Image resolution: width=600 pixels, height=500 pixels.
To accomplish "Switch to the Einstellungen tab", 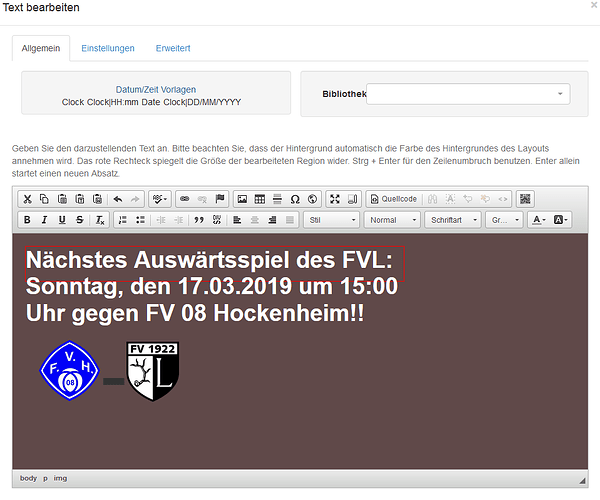I will click(108, 48).
